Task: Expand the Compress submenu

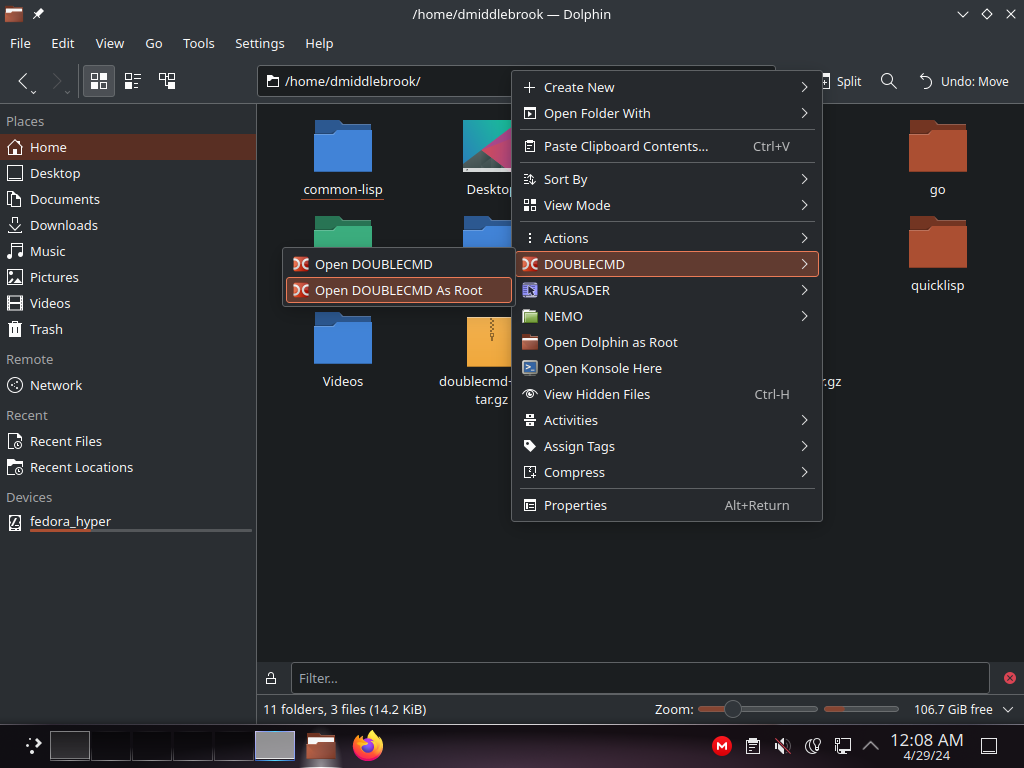Action: 667,473
